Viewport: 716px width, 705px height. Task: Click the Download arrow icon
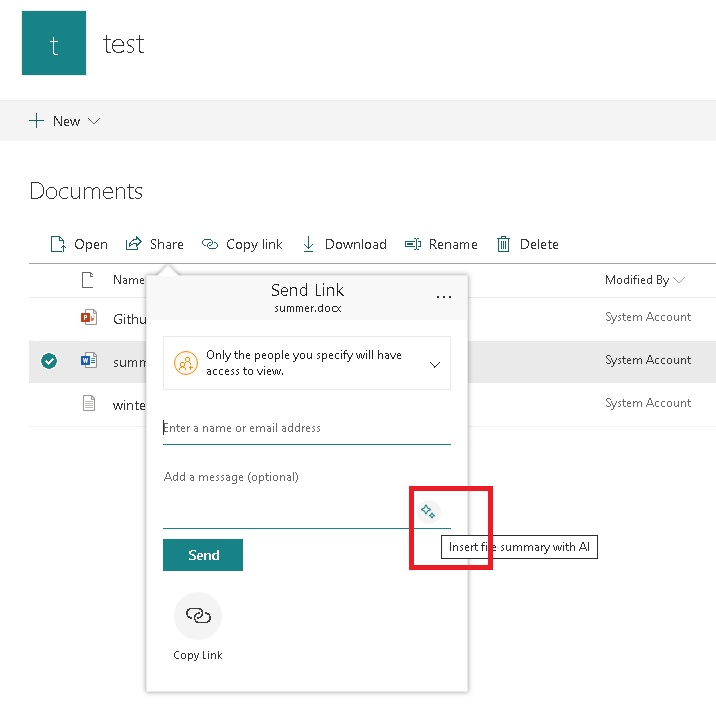[309, 244]
